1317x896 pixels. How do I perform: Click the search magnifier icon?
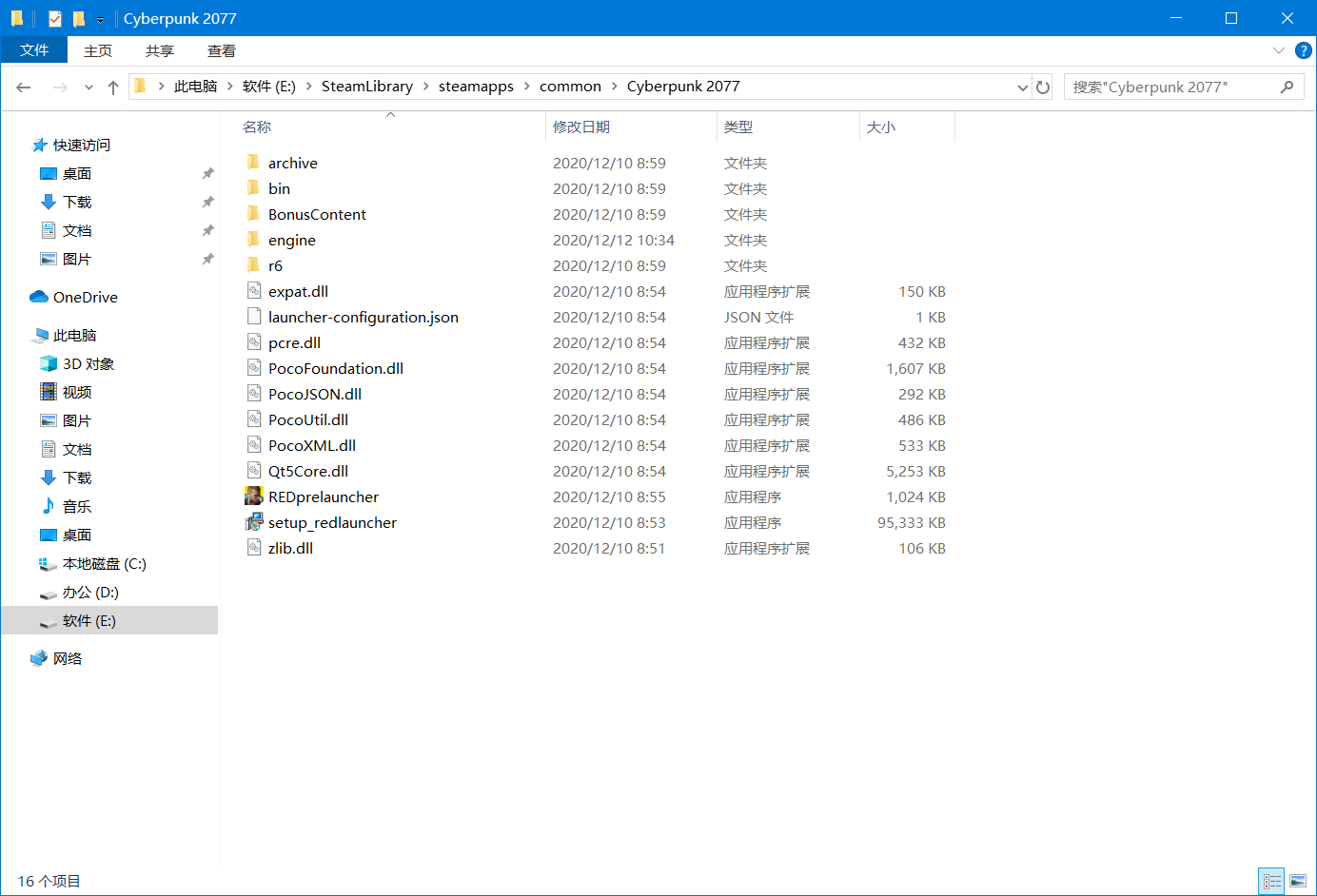coord(1288,87)
